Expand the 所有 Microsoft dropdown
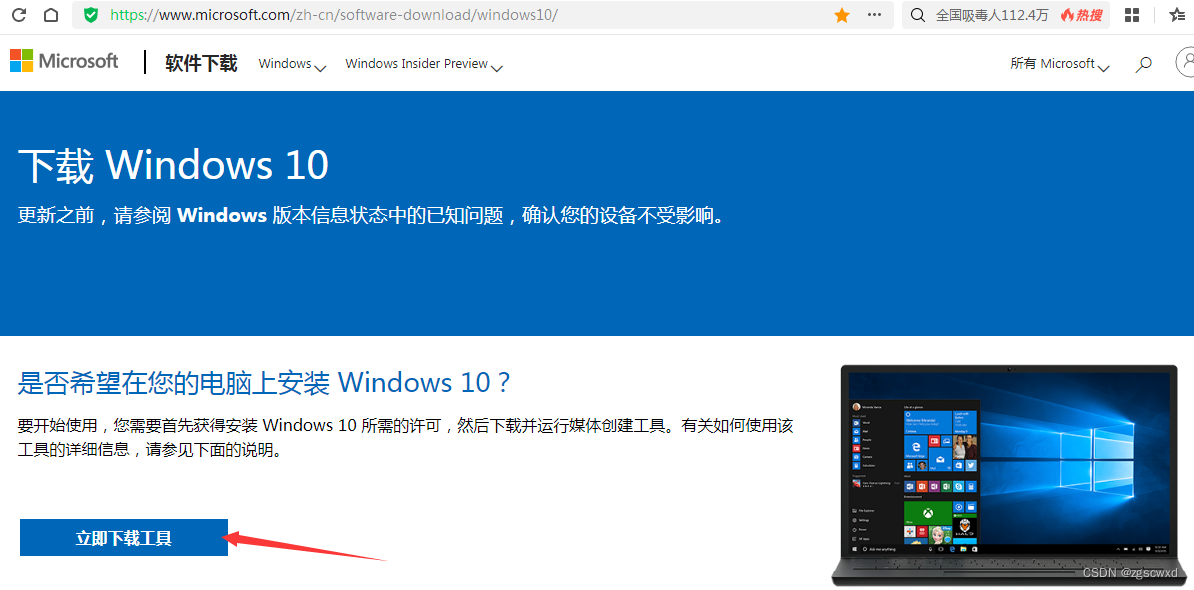This screenshot has height=590, width=1194. [x=1059, y=64]
